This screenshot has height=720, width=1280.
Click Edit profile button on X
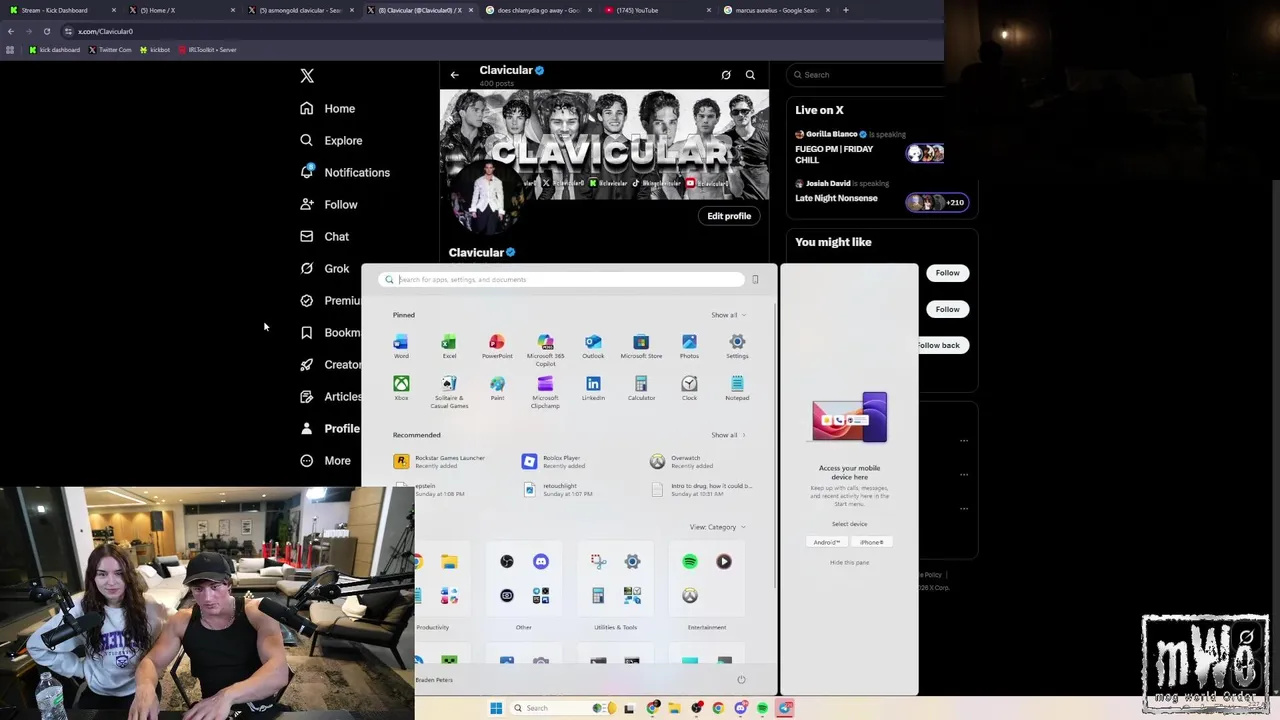pos(729,216)
